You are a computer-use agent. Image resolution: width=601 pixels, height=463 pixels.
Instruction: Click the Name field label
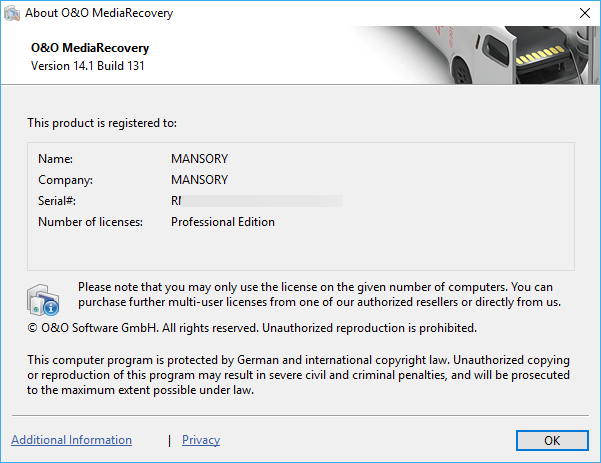(x=56, y=159)
